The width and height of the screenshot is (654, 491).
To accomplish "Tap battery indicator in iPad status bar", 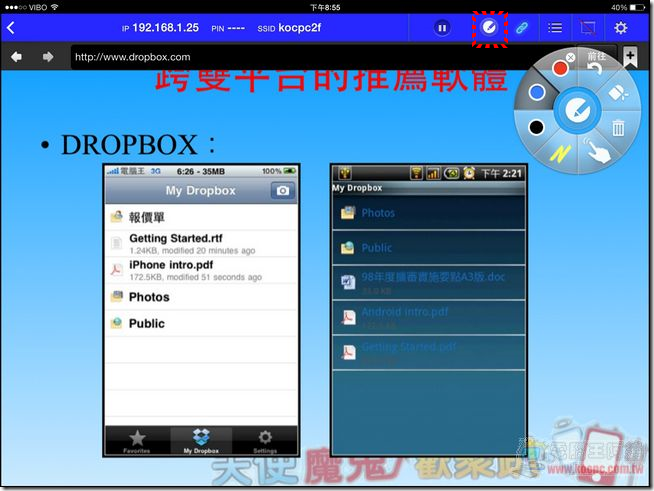I will coord(637,8).
